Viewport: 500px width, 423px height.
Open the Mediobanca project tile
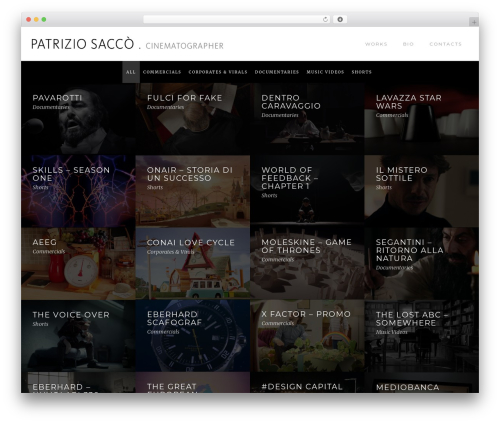click(421, 383)
